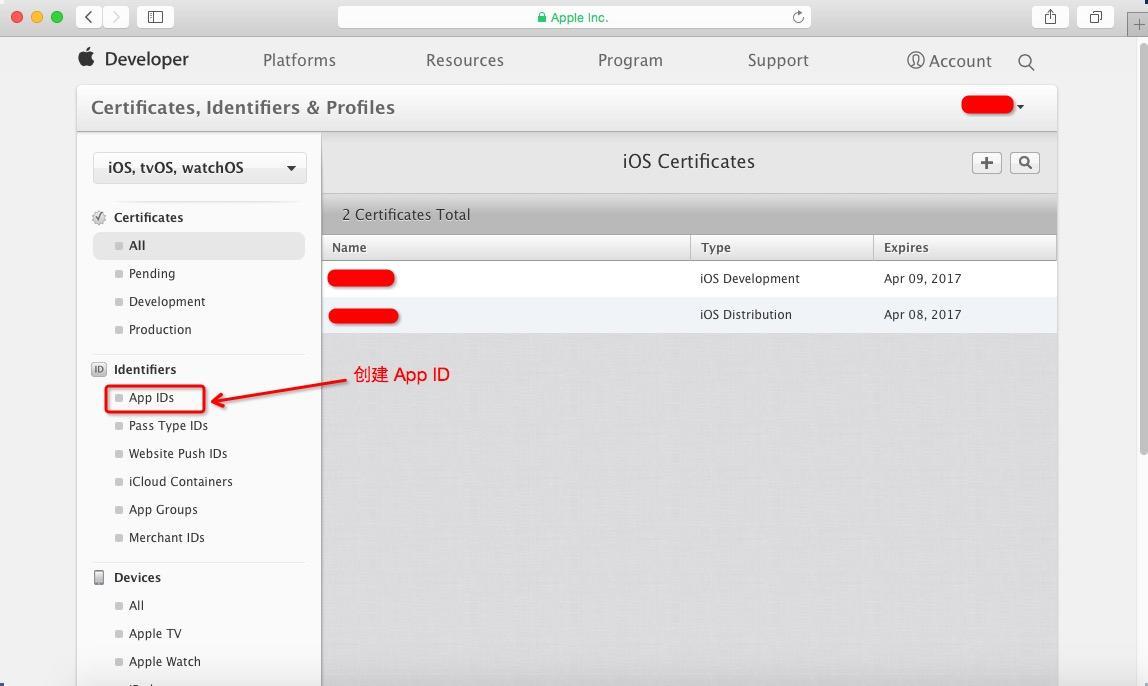
Task: Sort by Name column header
Action: [506, 247]
